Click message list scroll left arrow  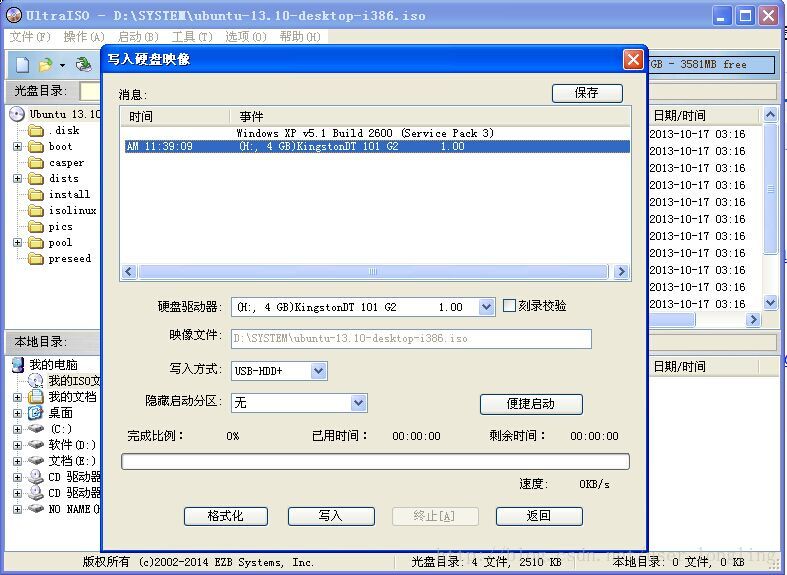pos(129,272)
